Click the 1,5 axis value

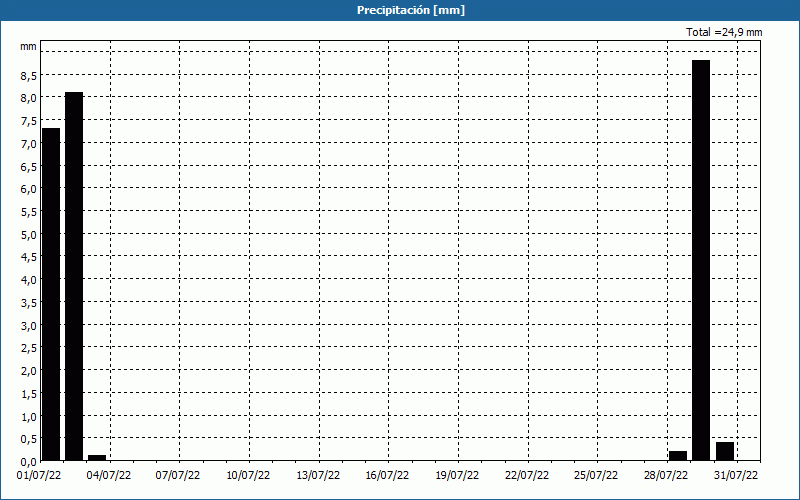point(29,394)
